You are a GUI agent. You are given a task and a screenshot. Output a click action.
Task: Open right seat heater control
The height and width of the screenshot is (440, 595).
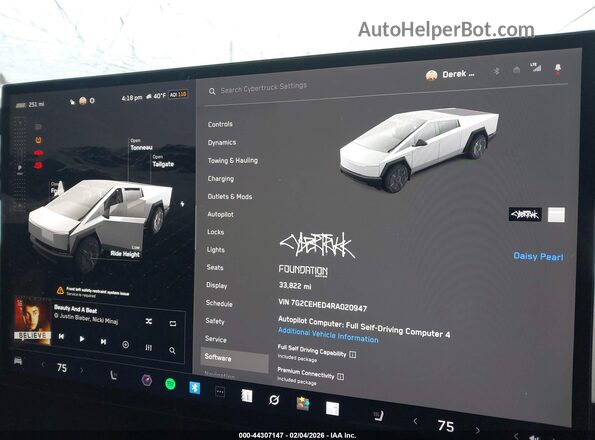(378, 416)
